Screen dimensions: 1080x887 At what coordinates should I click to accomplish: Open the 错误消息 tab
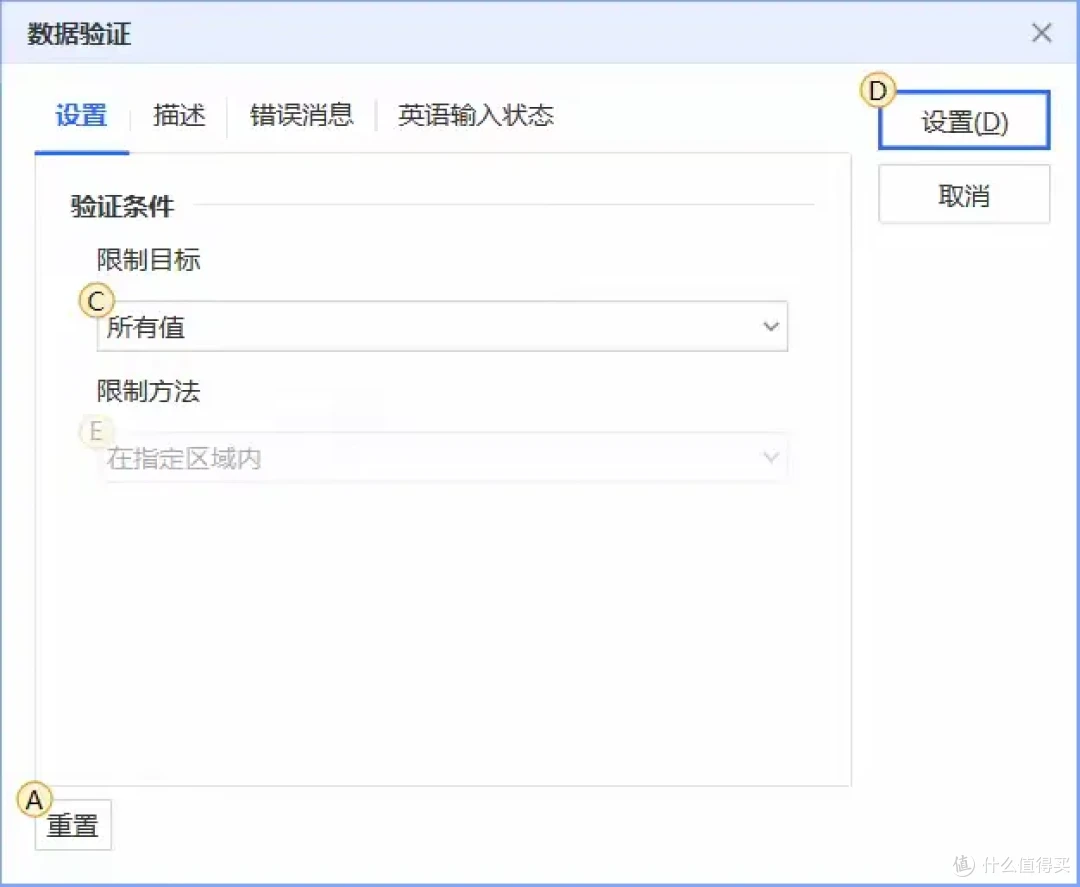(302, 115)
